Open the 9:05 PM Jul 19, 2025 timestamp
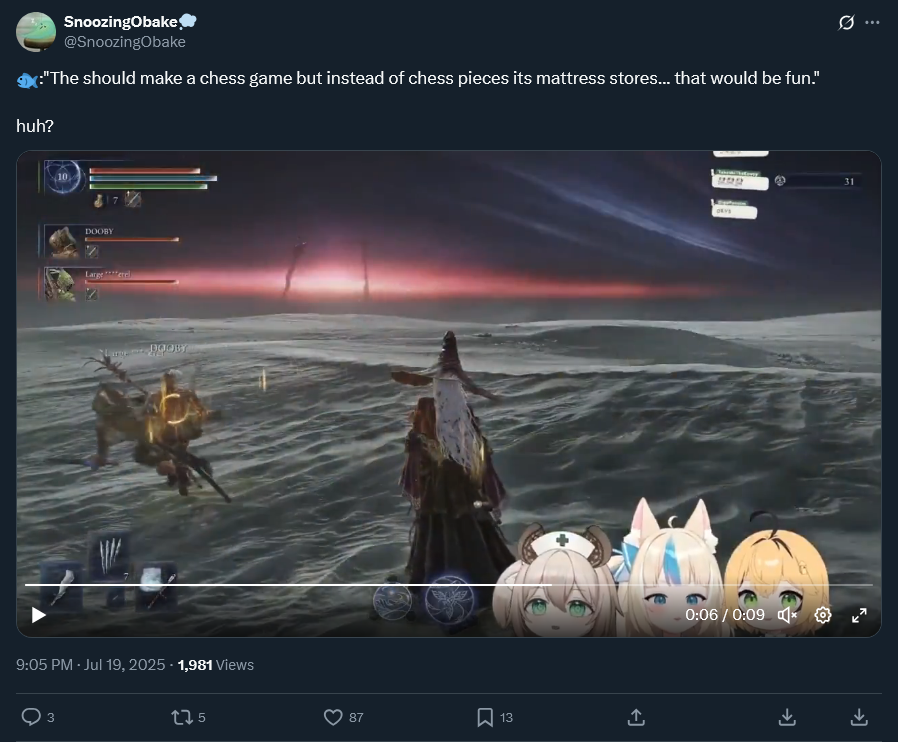The image size is (898, 742). tap(90, 665)
